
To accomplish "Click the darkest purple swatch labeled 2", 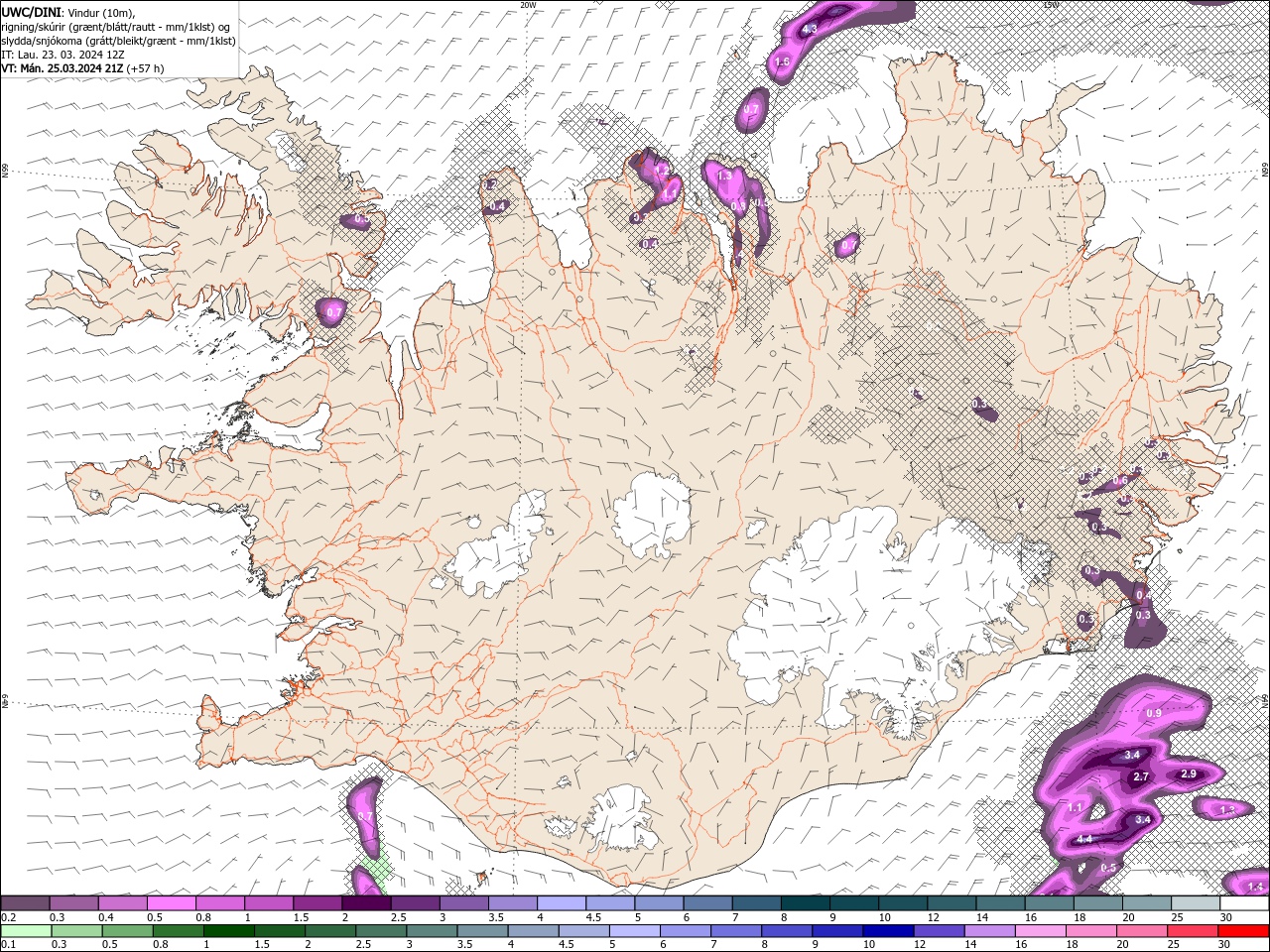I will coord(367,903).
